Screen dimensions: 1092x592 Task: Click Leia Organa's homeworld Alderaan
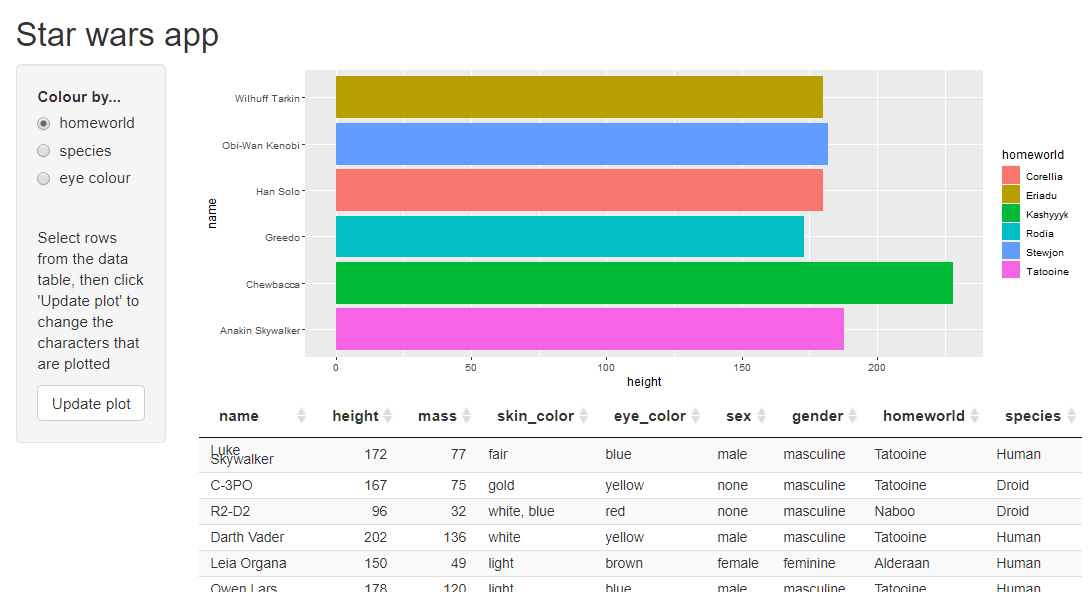[x=902, y=563]
